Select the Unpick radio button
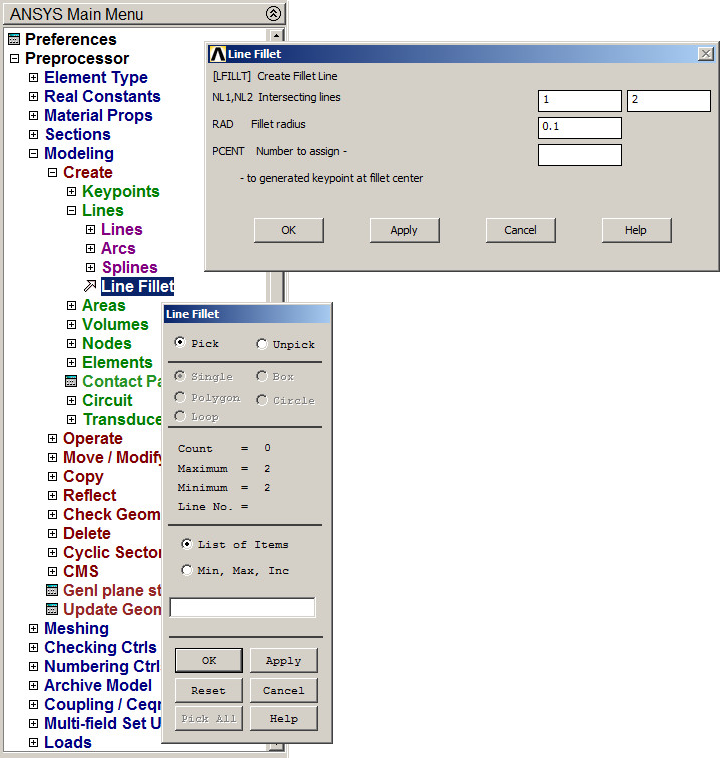Viewport: 720px width, 758px height. 262,344
